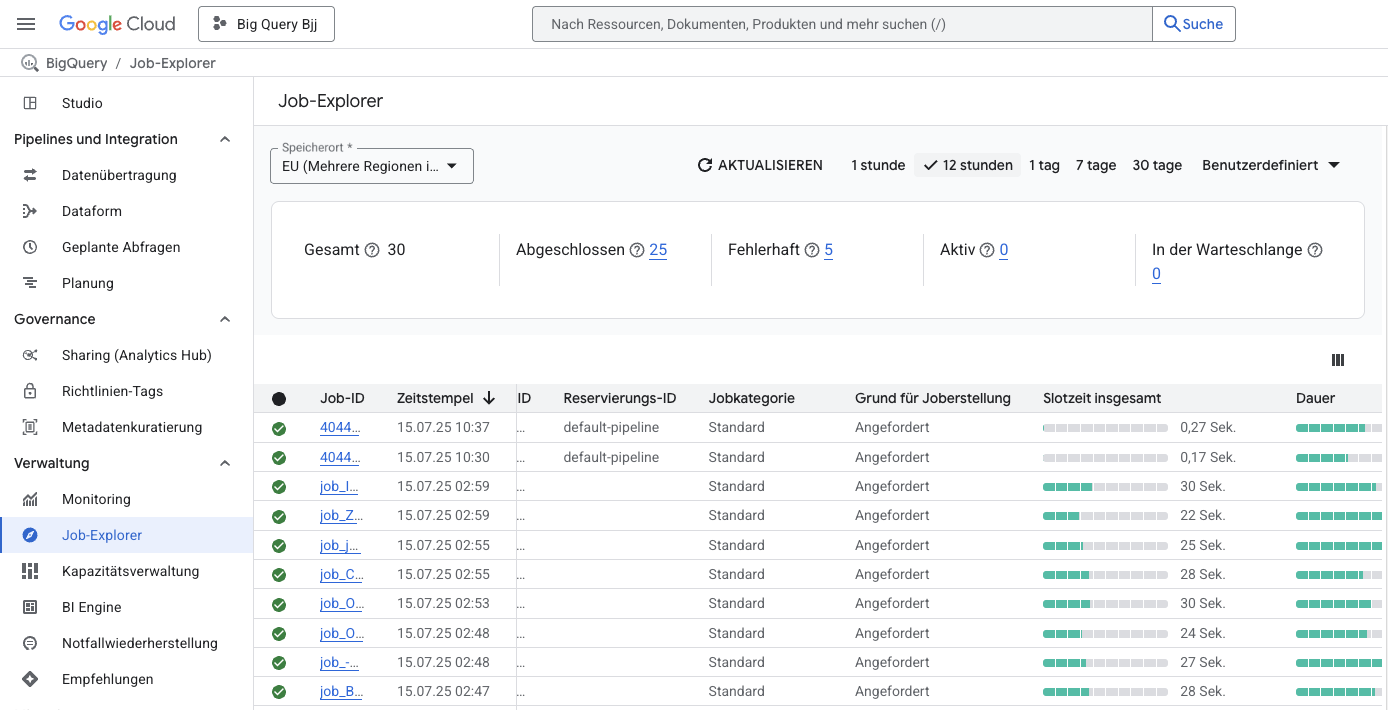Click help icon next to Fehlerhaft

pos(812,250)
